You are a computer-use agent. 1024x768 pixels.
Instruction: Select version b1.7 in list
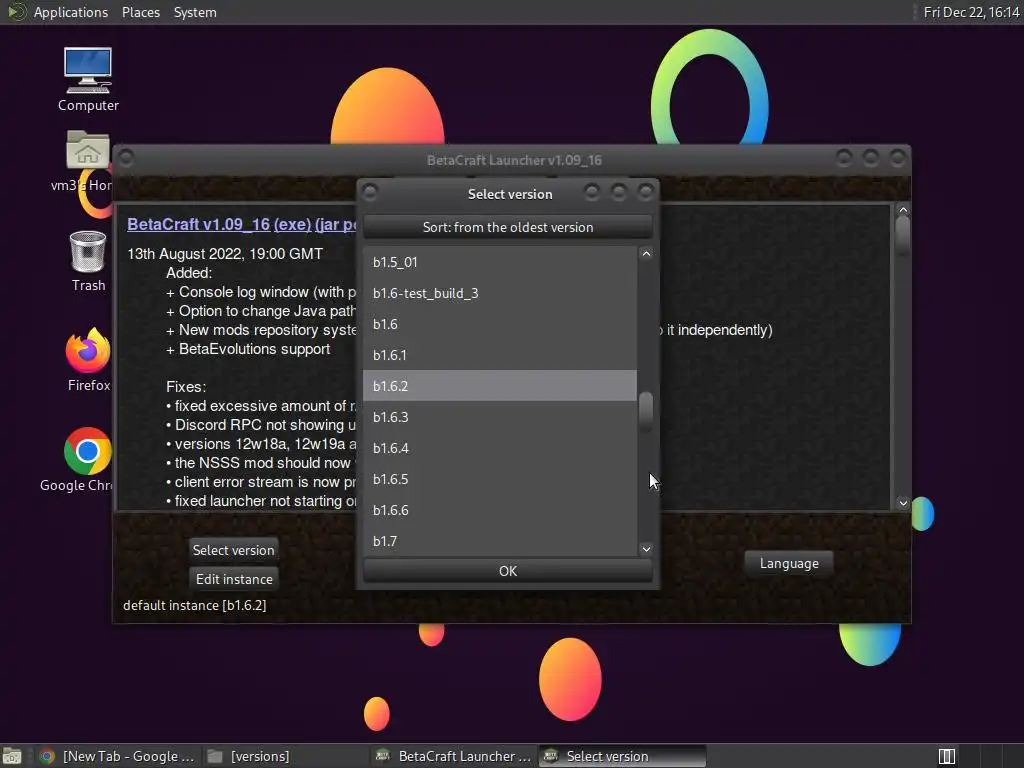[x=500, y=541]
